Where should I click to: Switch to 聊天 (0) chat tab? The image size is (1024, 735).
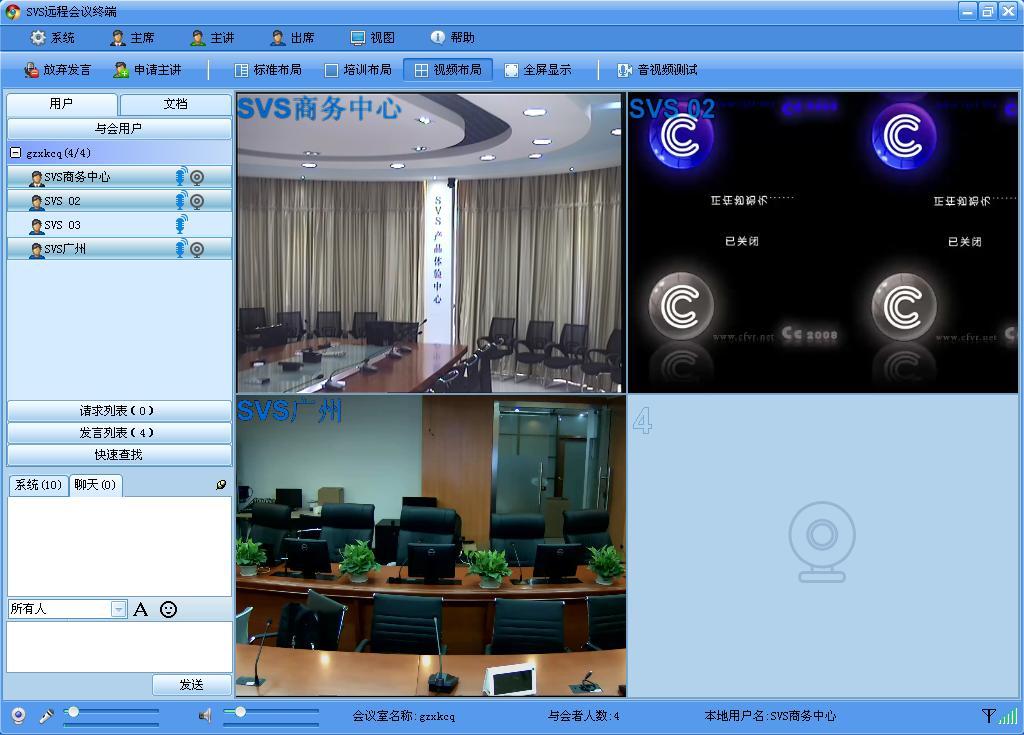pos(95,485)
